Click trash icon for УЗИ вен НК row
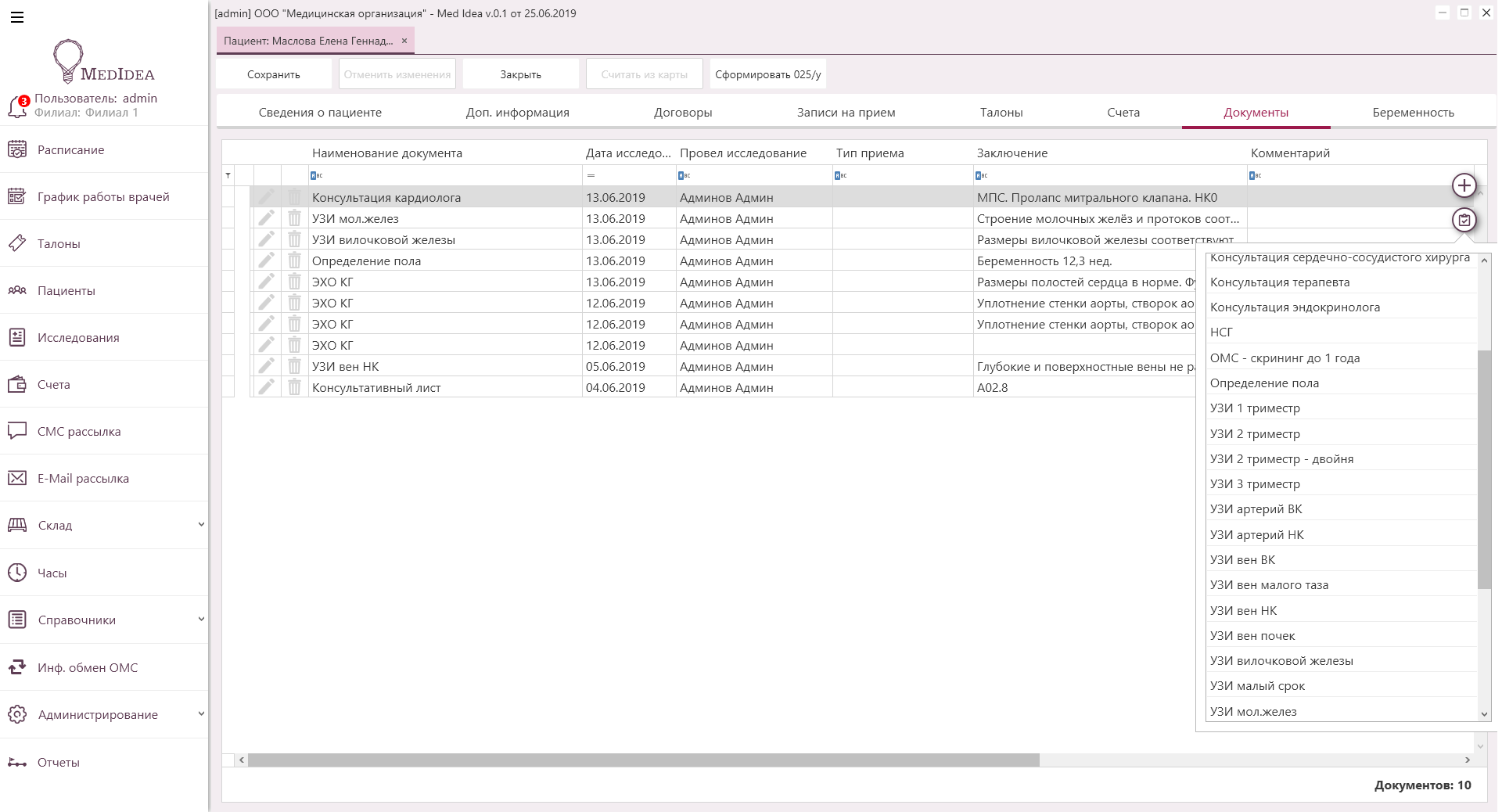Screen dimensions: 1502x812 click(x=294, y=366)
